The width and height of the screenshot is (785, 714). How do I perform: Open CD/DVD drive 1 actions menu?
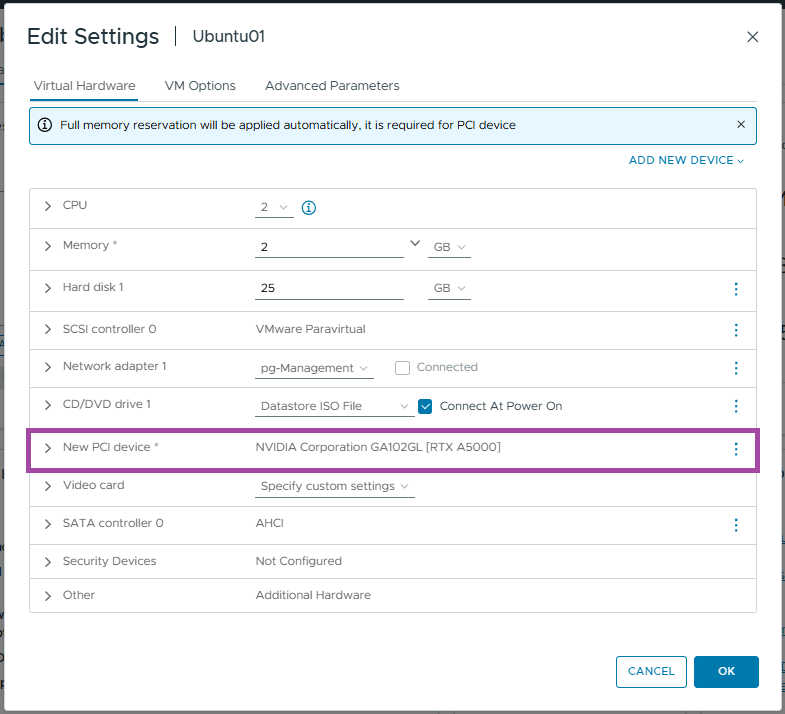[x=736, y=406]
